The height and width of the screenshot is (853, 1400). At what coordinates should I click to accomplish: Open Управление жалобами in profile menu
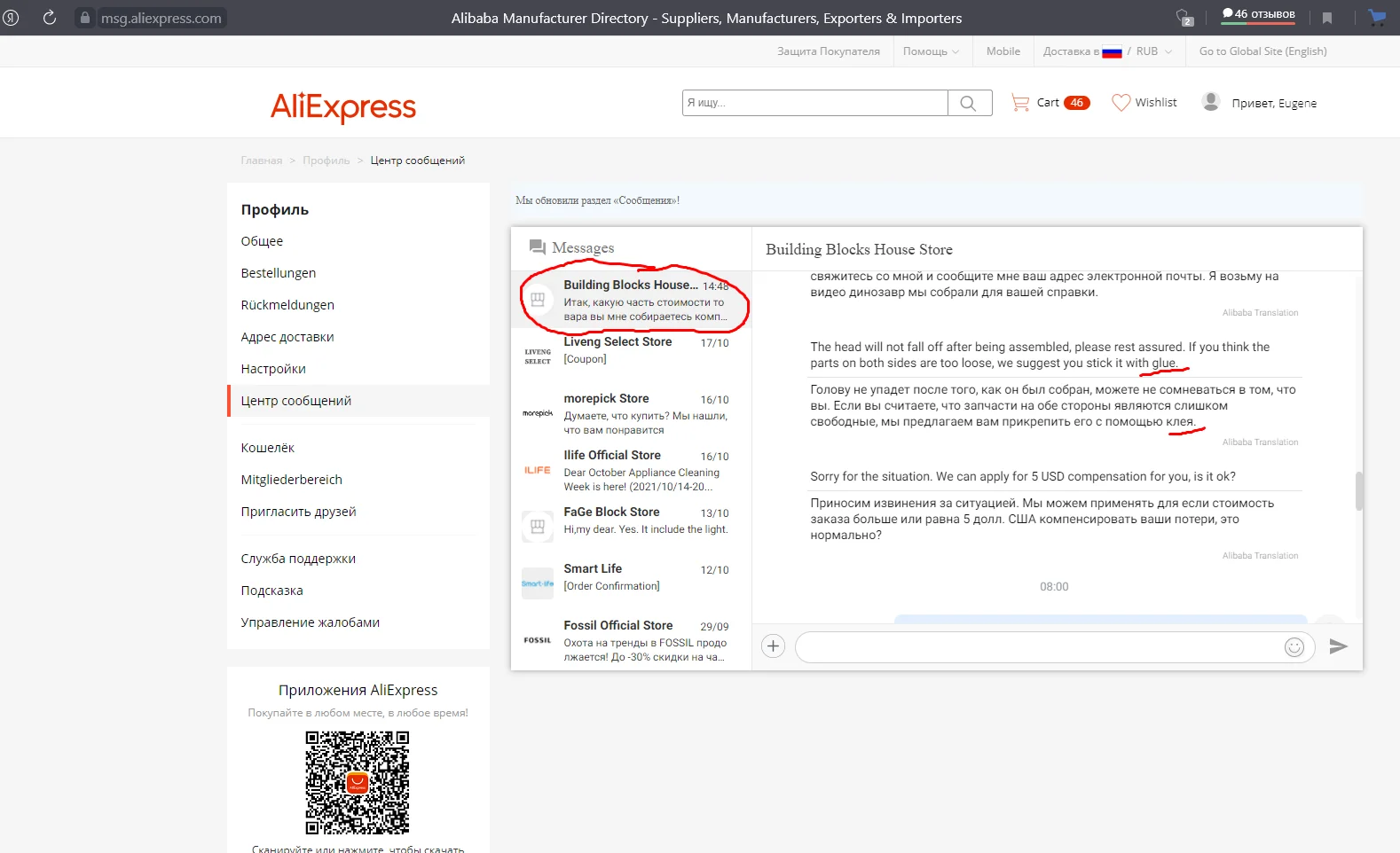pos(311,622)
